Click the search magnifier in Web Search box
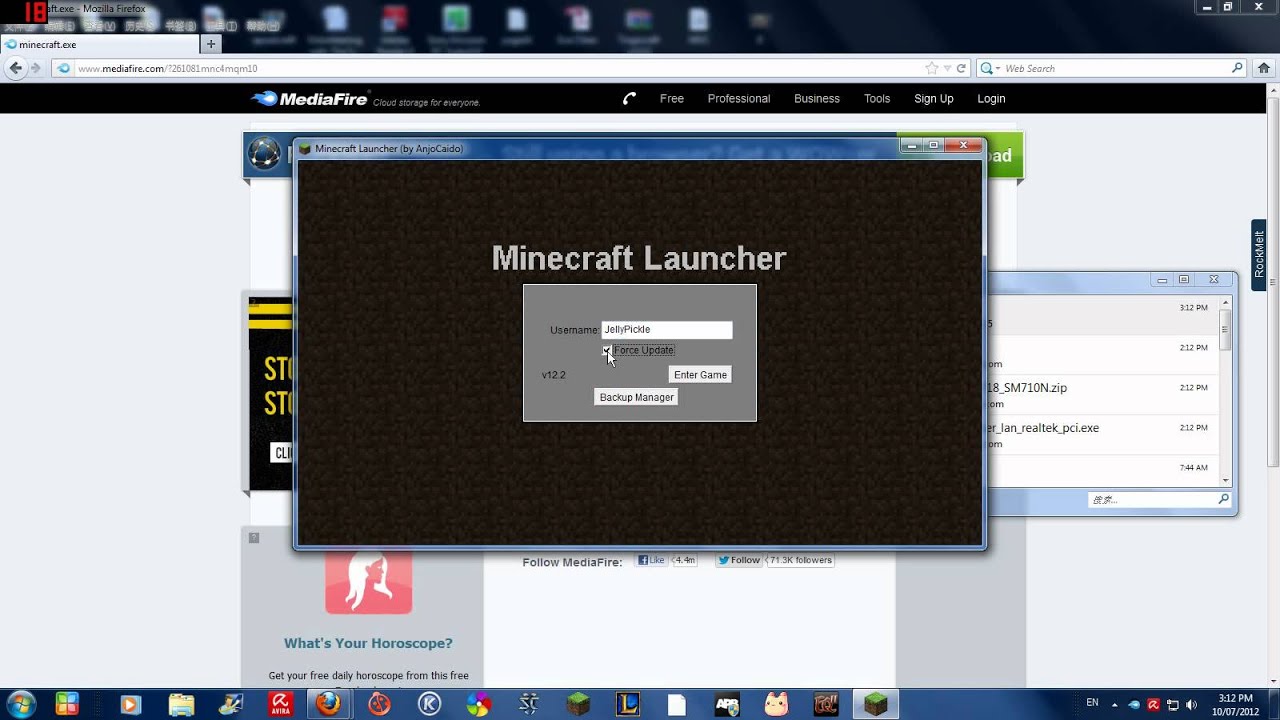 1237,68
